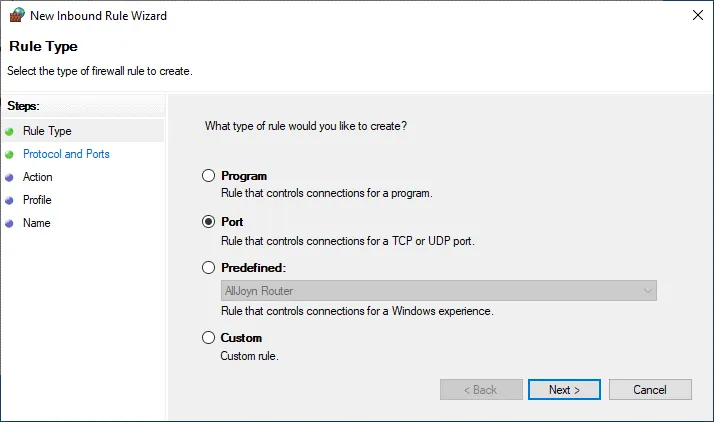The width and height of the screenshot is (714, 422).
Task: Click the green bullet beside Rule Type step
Action: tap(10, 131)
